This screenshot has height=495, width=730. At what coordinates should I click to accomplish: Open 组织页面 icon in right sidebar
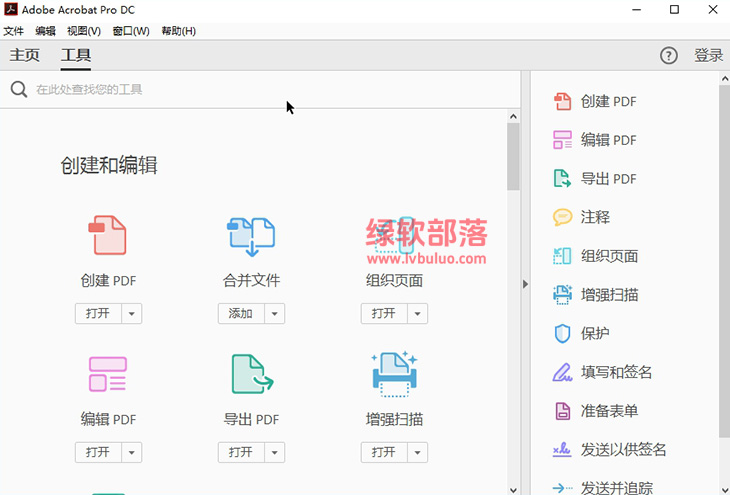(x=562, y=256)
